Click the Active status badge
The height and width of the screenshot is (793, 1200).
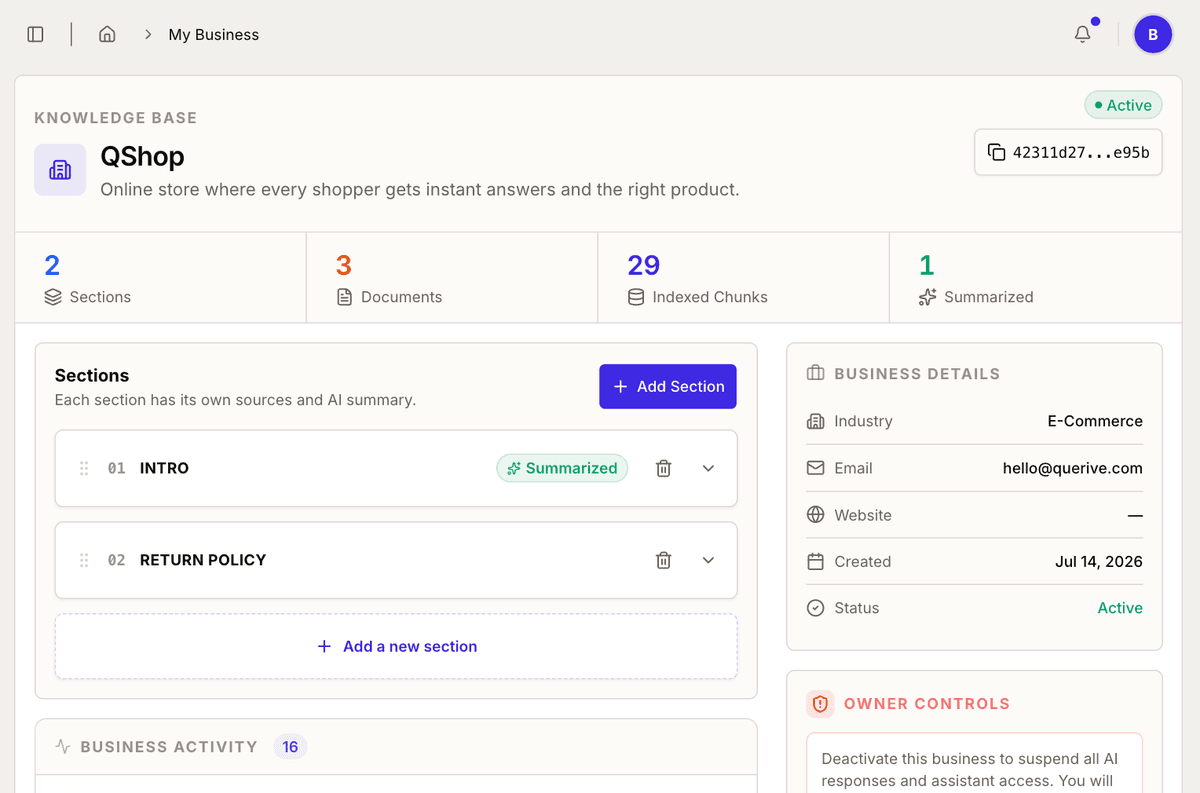[x=1123, y=105]
